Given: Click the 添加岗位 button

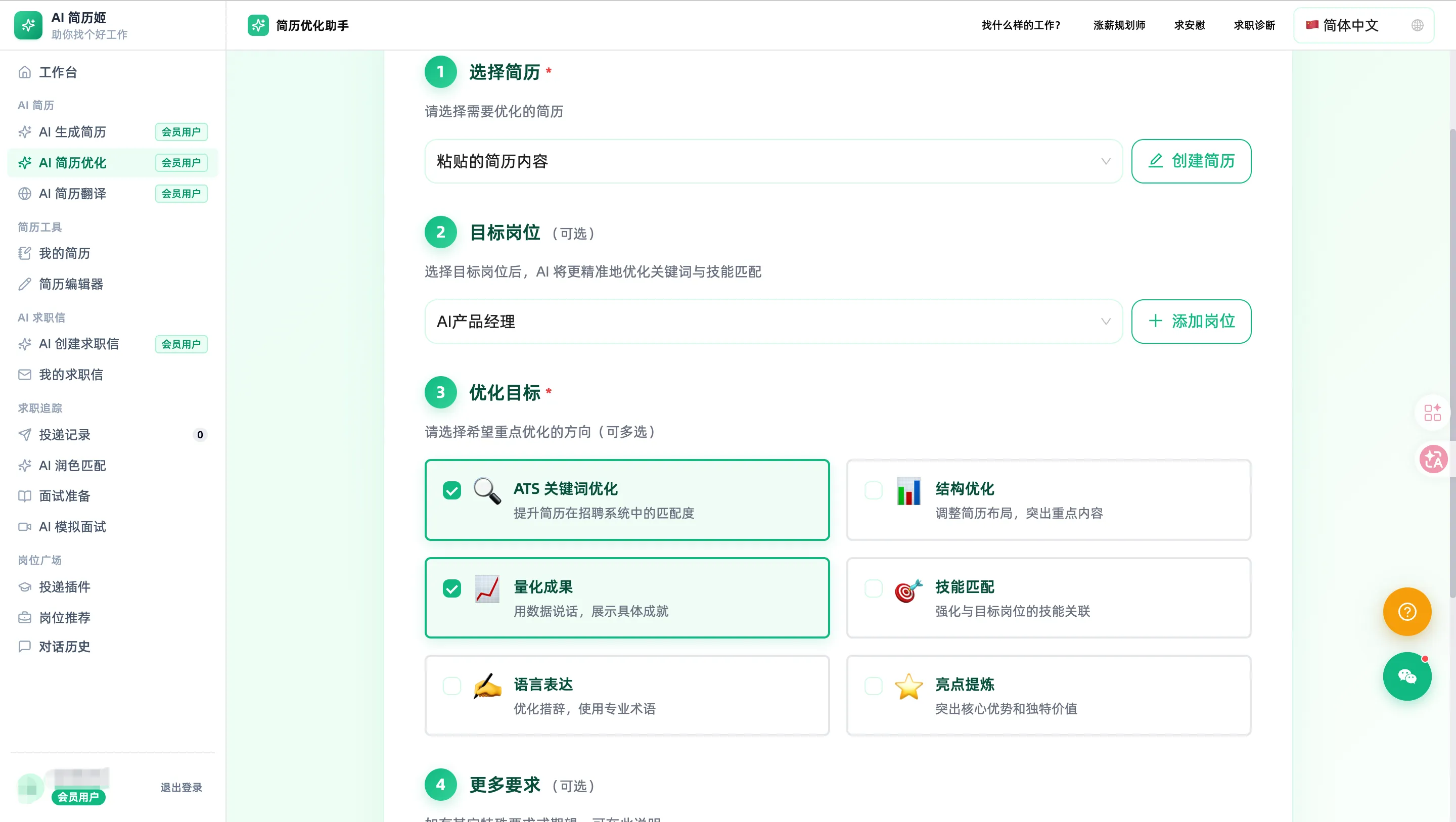Looking at the screenshot, I should pyautogui.click(x=1191, y=321).
